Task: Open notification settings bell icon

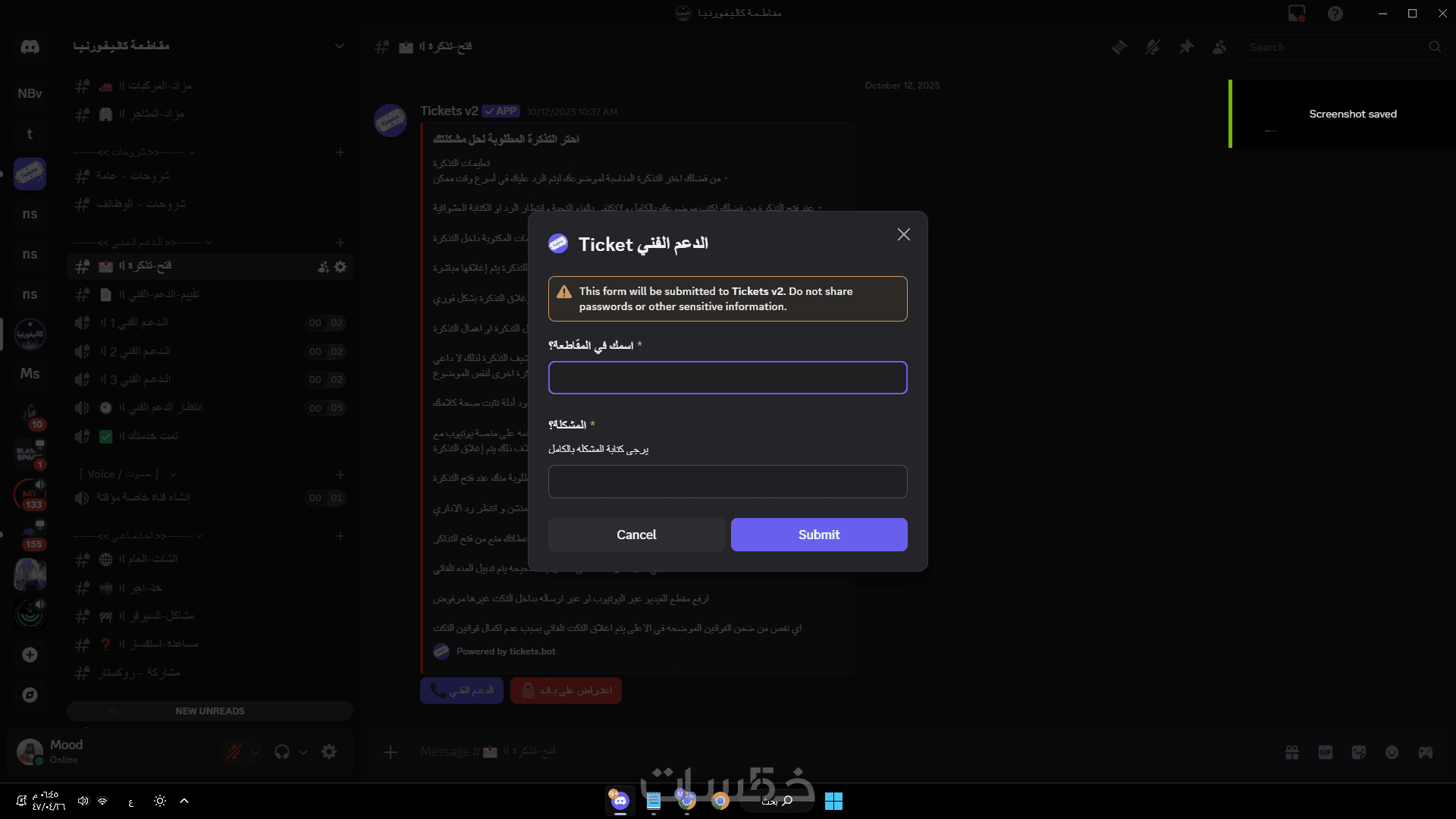Action: [1153, 47]
